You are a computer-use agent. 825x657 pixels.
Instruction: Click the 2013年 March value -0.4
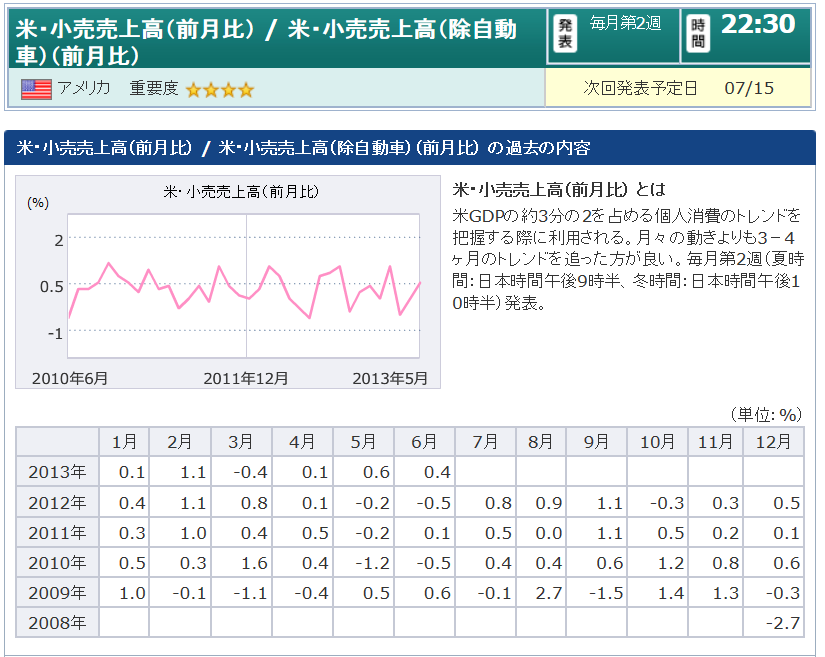pos(250,472)
